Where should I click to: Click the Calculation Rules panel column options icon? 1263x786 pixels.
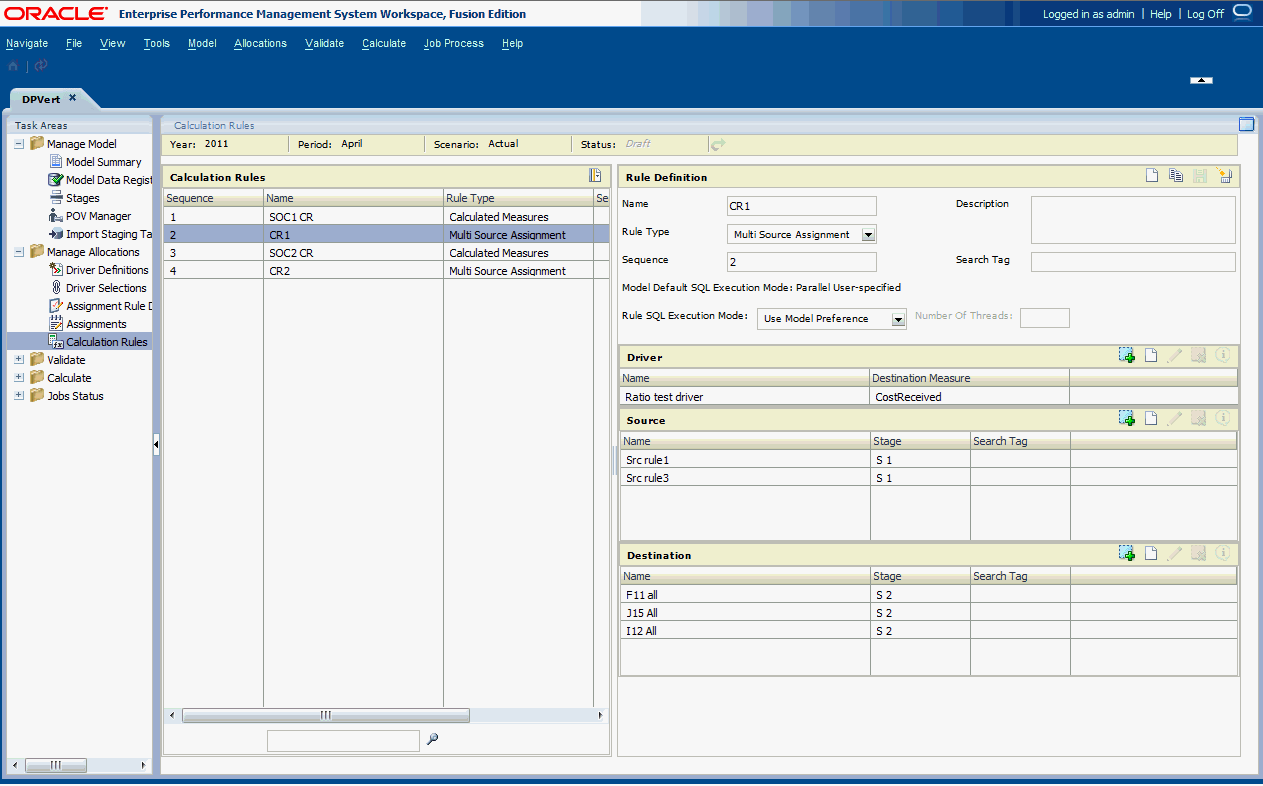595,176
